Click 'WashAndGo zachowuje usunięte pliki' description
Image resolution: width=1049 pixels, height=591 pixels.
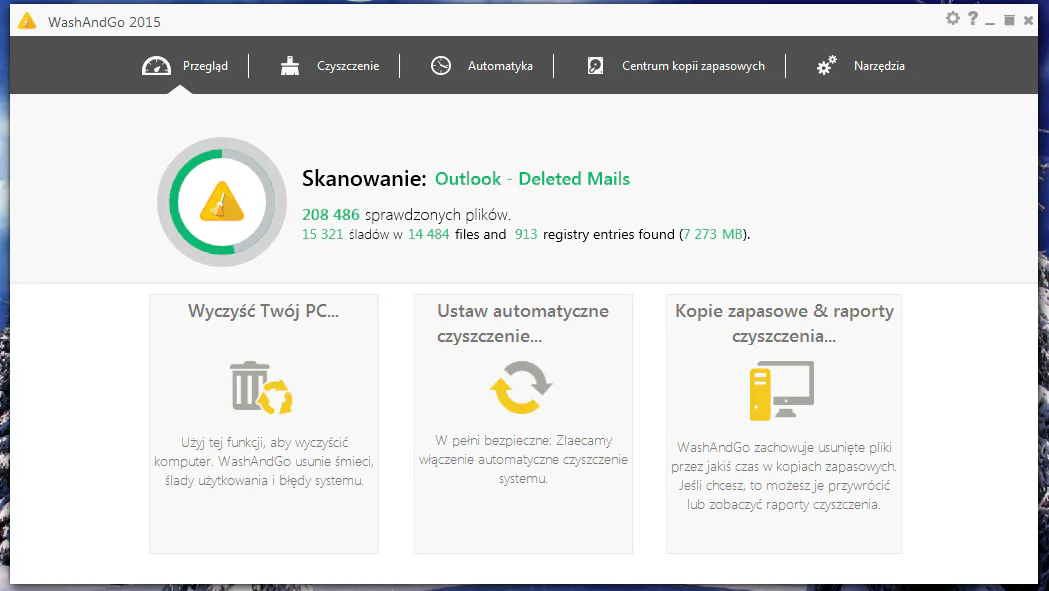point(784,475)
